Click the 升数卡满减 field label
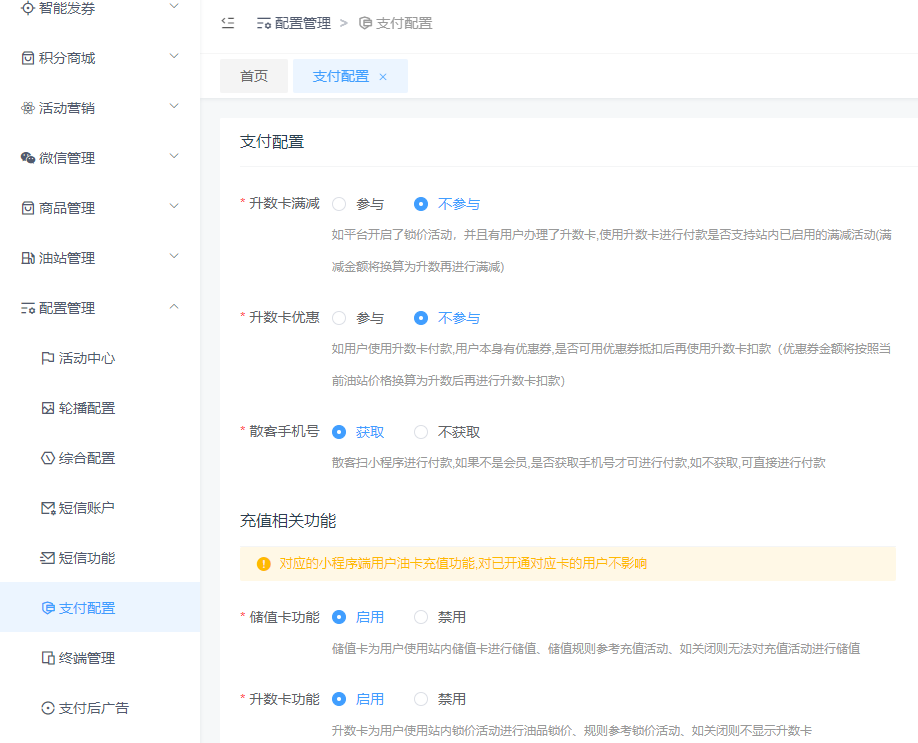The width and height of the screenshot is (918, 743). [285, 203]
